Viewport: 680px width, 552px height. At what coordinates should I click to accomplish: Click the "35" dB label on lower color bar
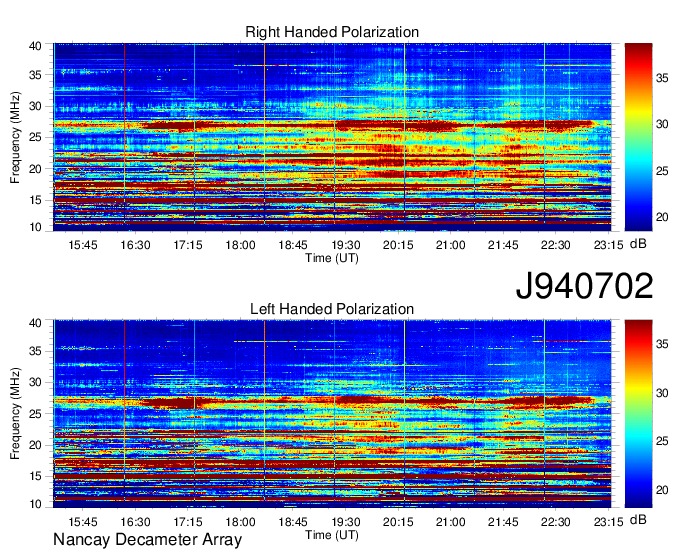(x=662, y=344)
